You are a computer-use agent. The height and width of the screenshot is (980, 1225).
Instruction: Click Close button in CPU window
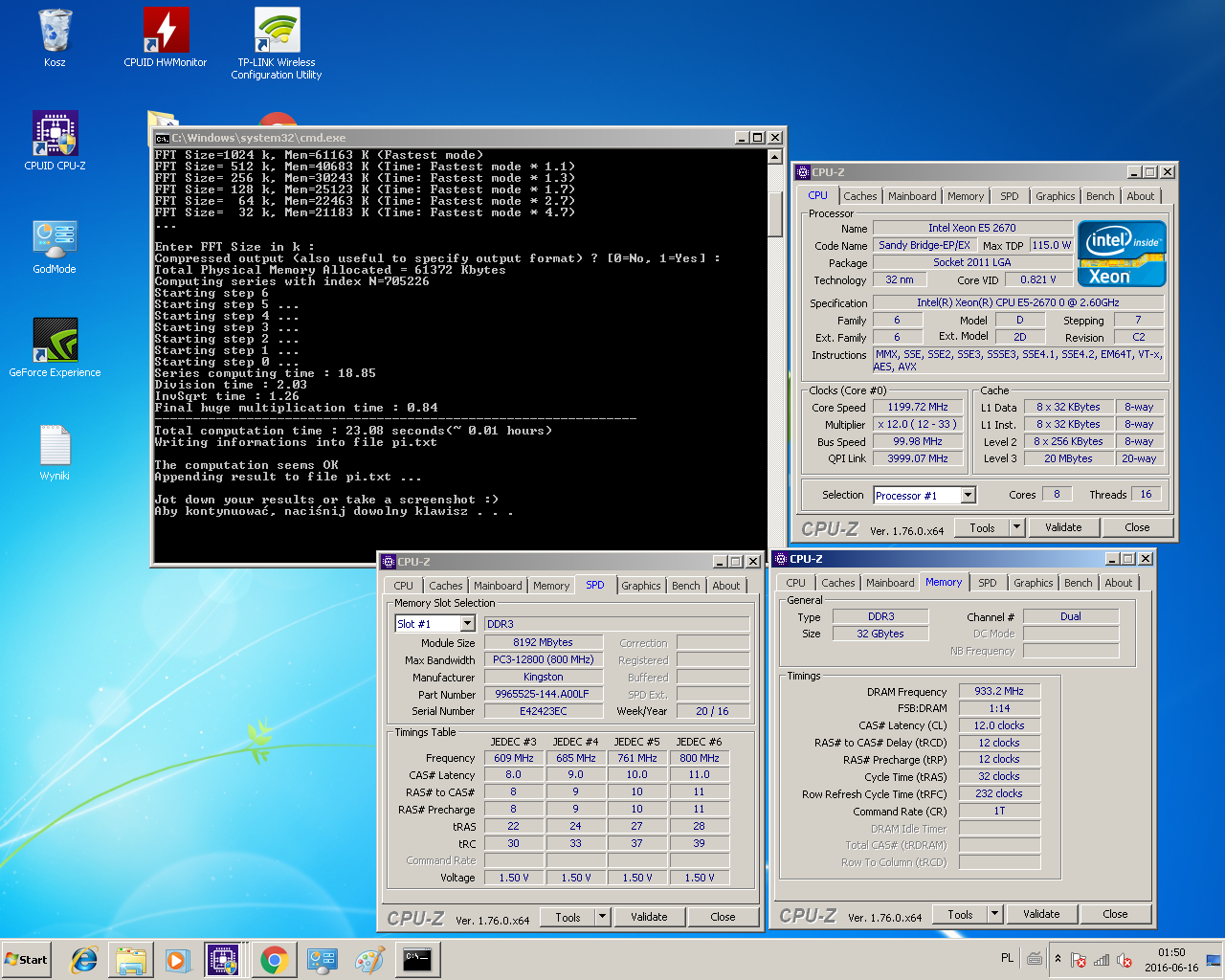point(1137,527)
